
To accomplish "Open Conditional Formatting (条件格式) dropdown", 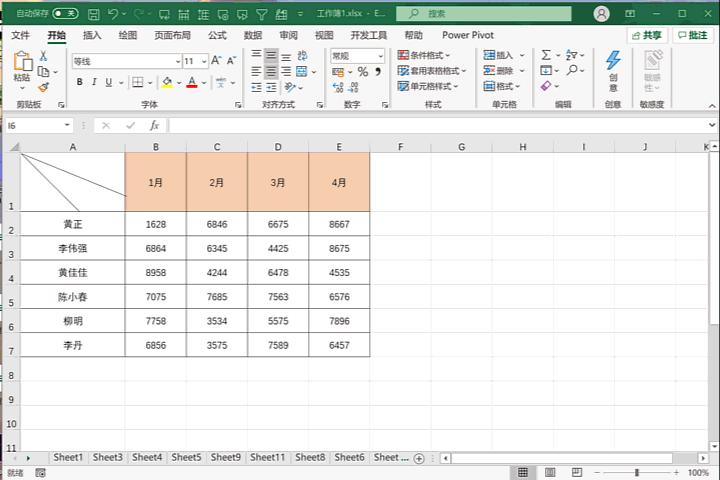I will (425, 56).
